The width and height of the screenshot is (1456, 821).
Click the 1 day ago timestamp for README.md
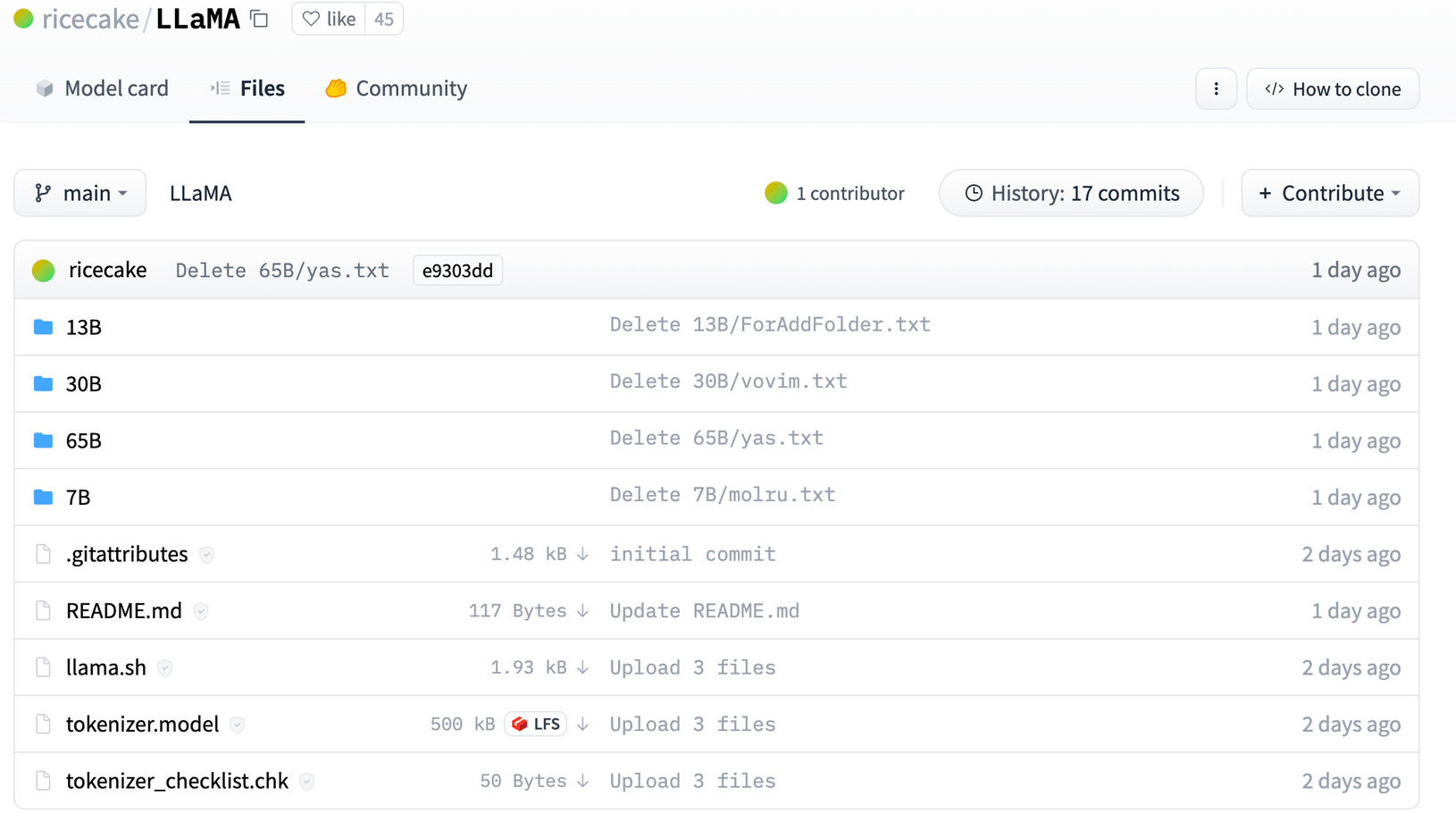(1356, 611)
